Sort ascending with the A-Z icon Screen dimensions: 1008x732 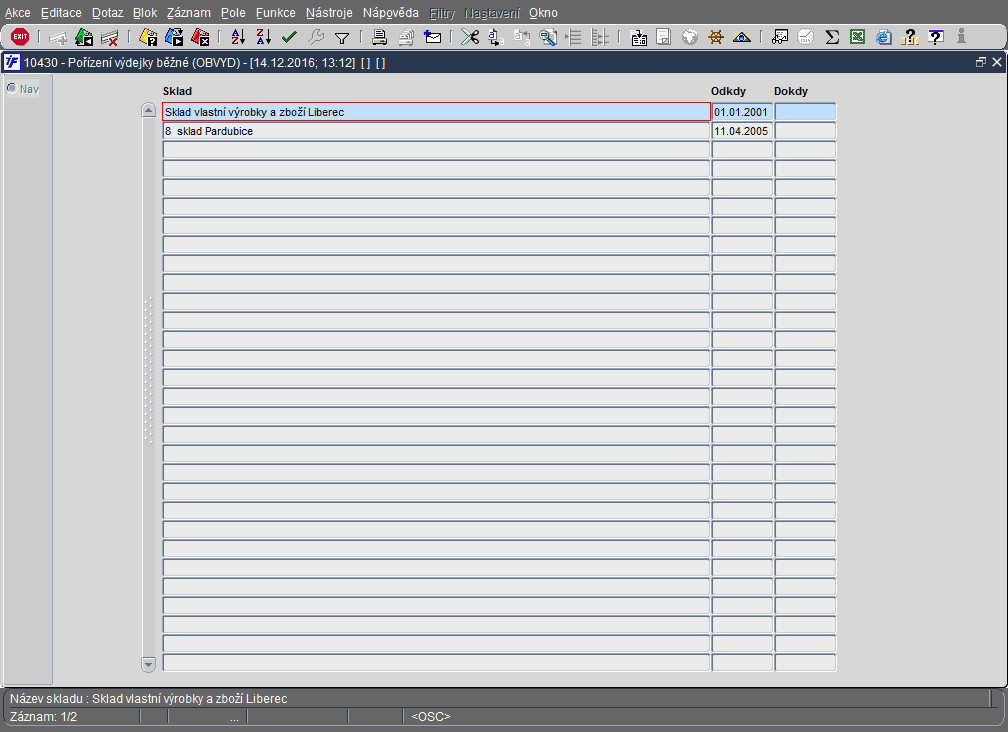tap(238, 37)
